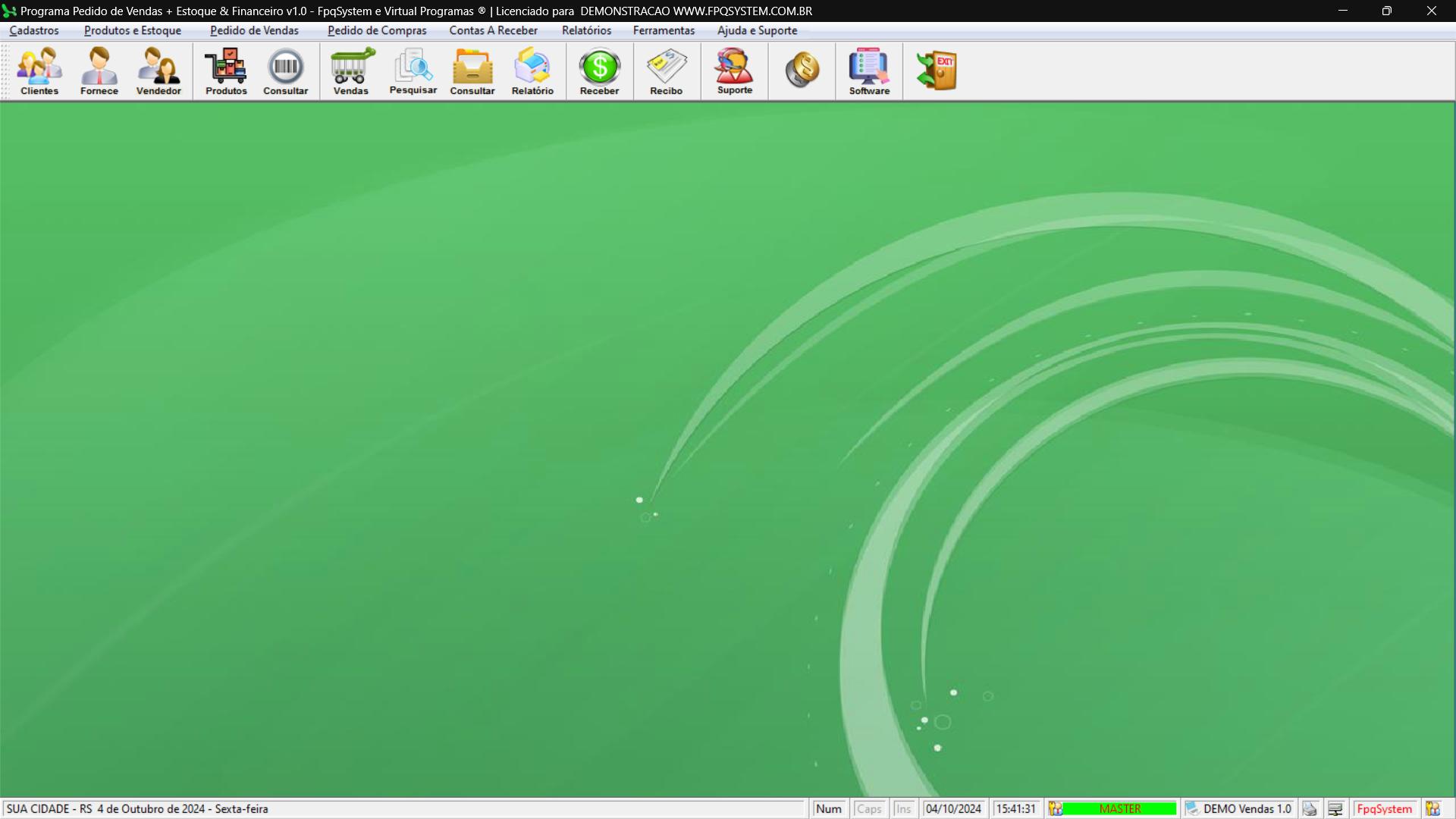This screenshot has width=1456, height=819.
Task: Open the Suporte help icon
Action: pyautogui.click(x=734, y=71)
